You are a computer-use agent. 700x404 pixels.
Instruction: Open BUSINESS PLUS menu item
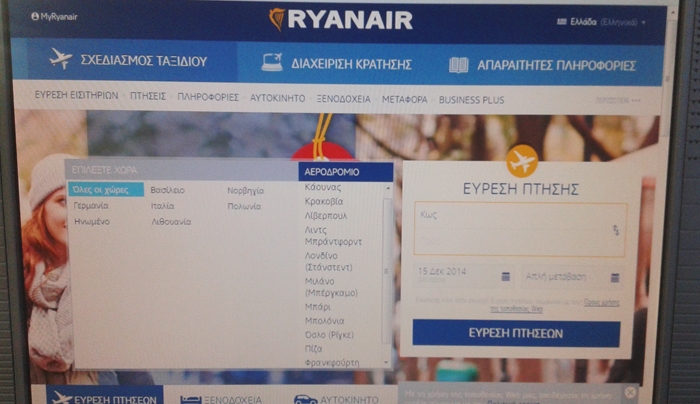pos(471,100)
